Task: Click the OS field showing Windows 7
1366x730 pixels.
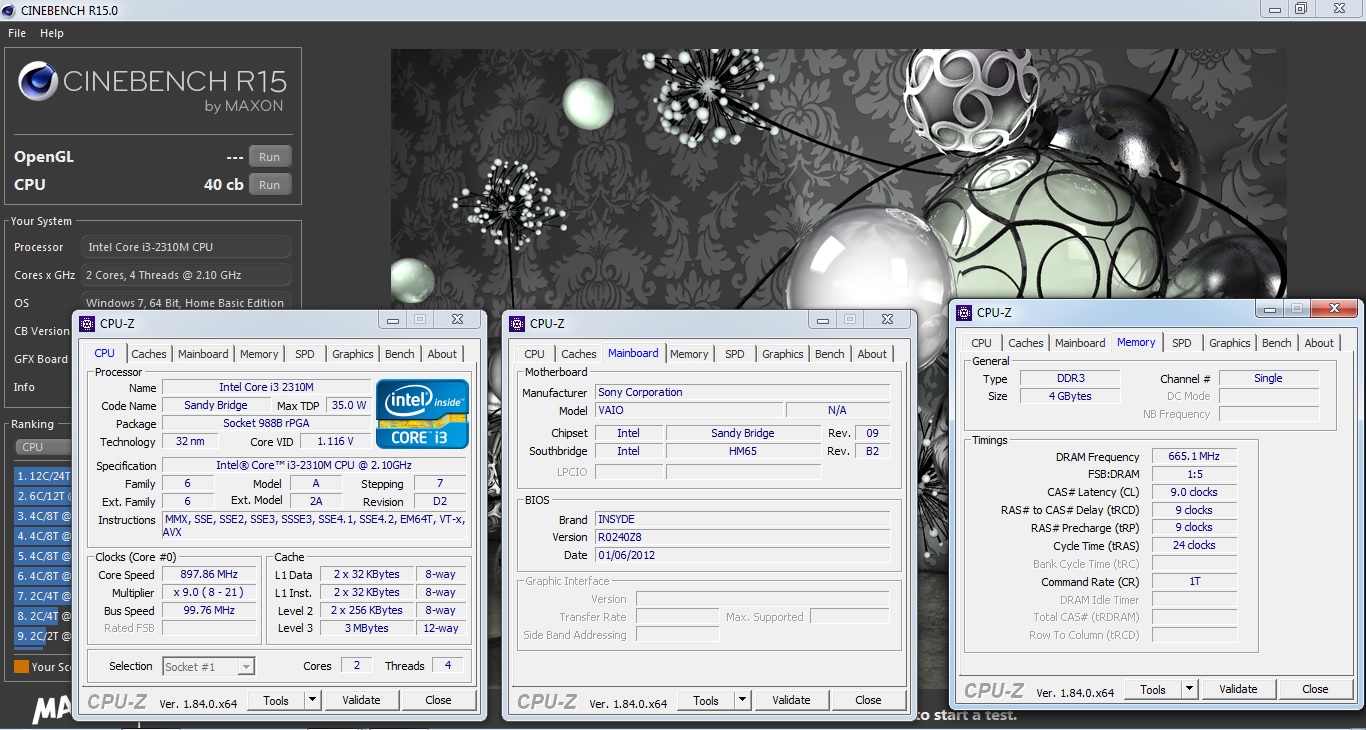Action: point(187,303)
